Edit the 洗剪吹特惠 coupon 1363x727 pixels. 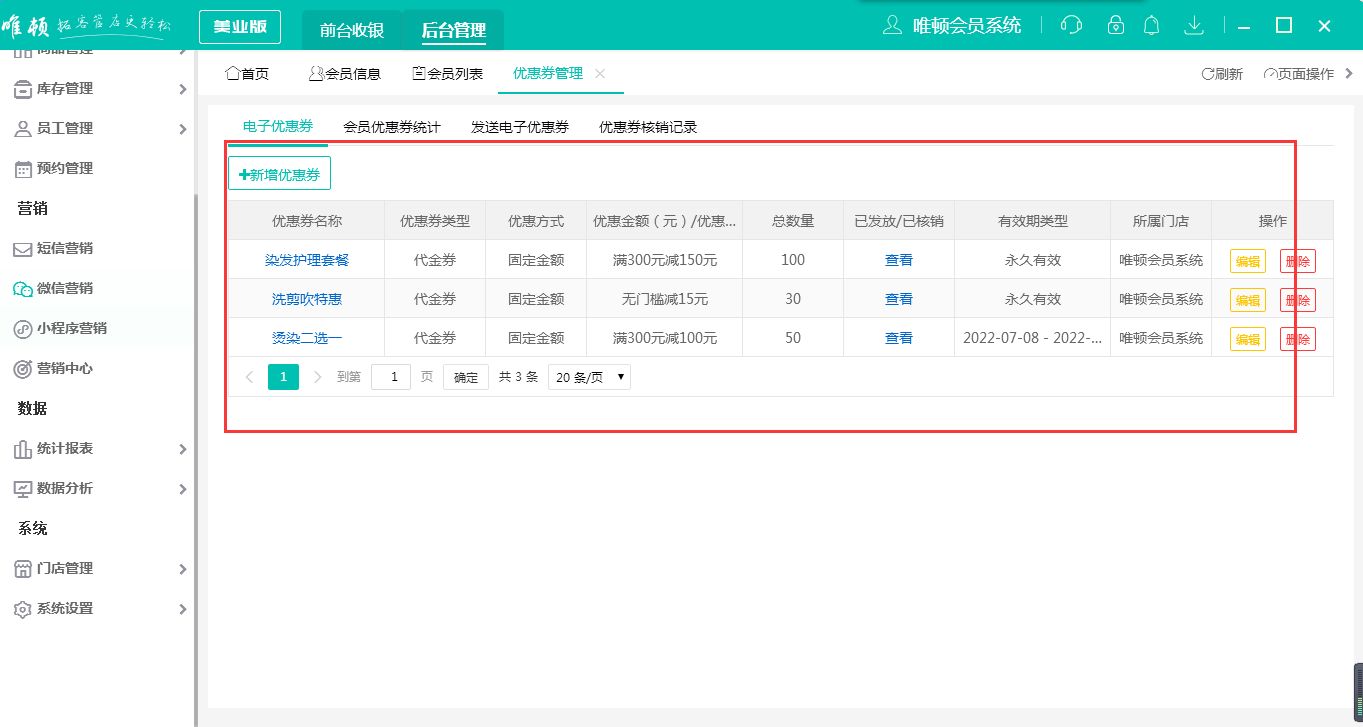[1247, 300]
